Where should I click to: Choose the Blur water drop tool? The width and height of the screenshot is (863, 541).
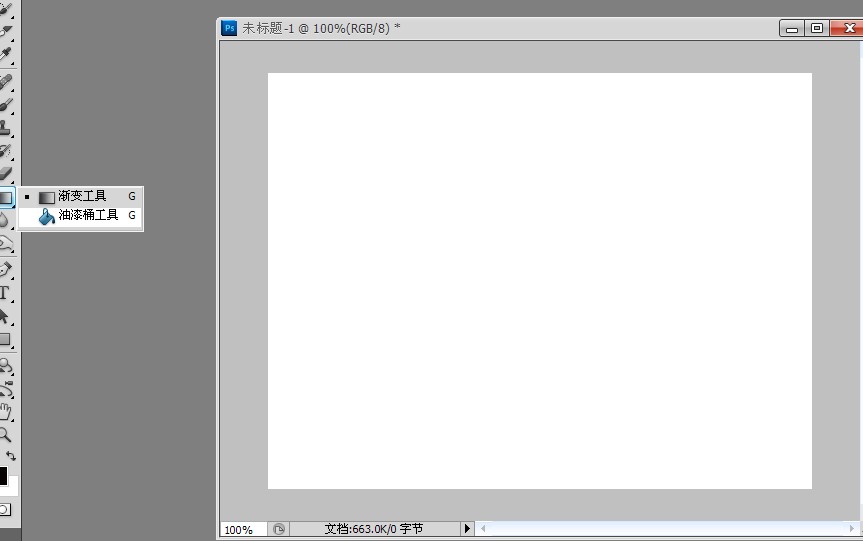tap(6, 220)
